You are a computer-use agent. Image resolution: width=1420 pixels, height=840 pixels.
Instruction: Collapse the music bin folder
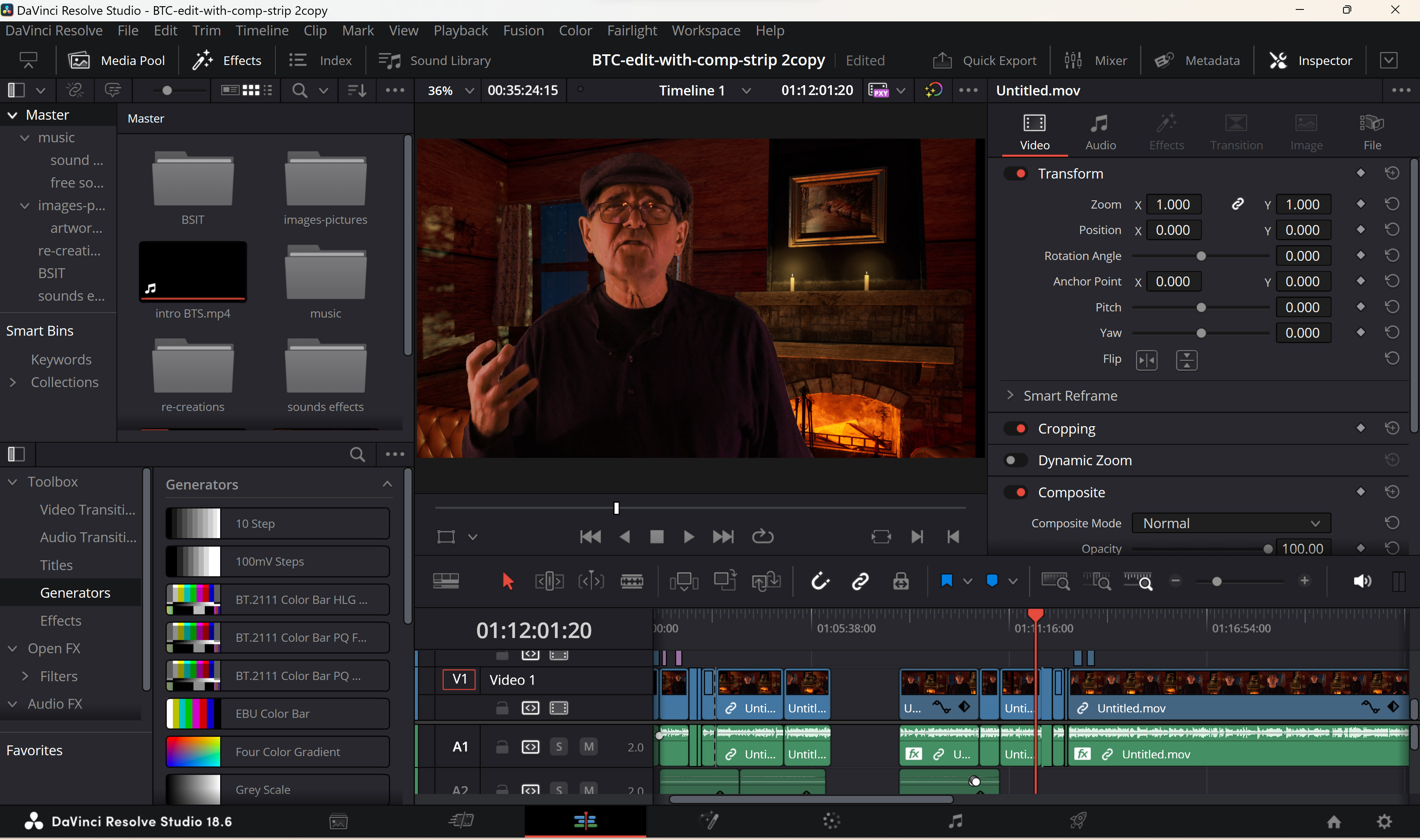tap(25, 137)
